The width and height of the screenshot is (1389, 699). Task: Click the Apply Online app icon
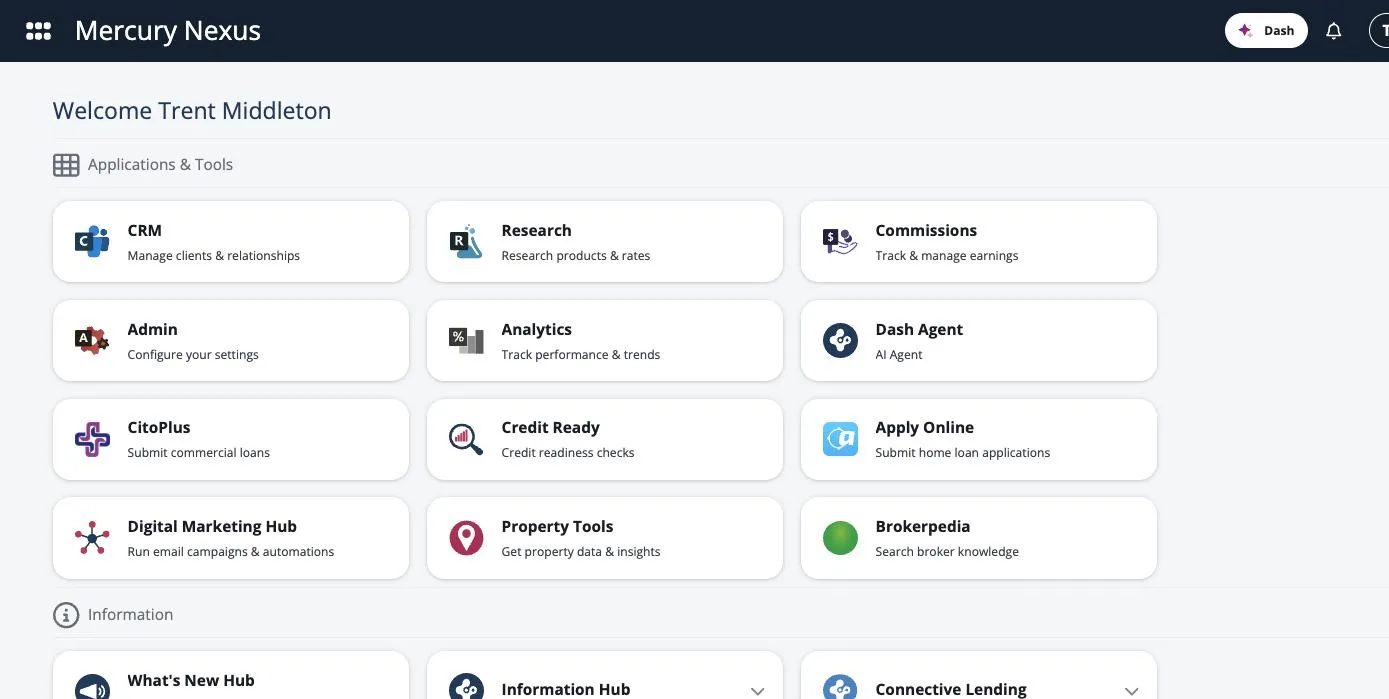pos(840,439)
